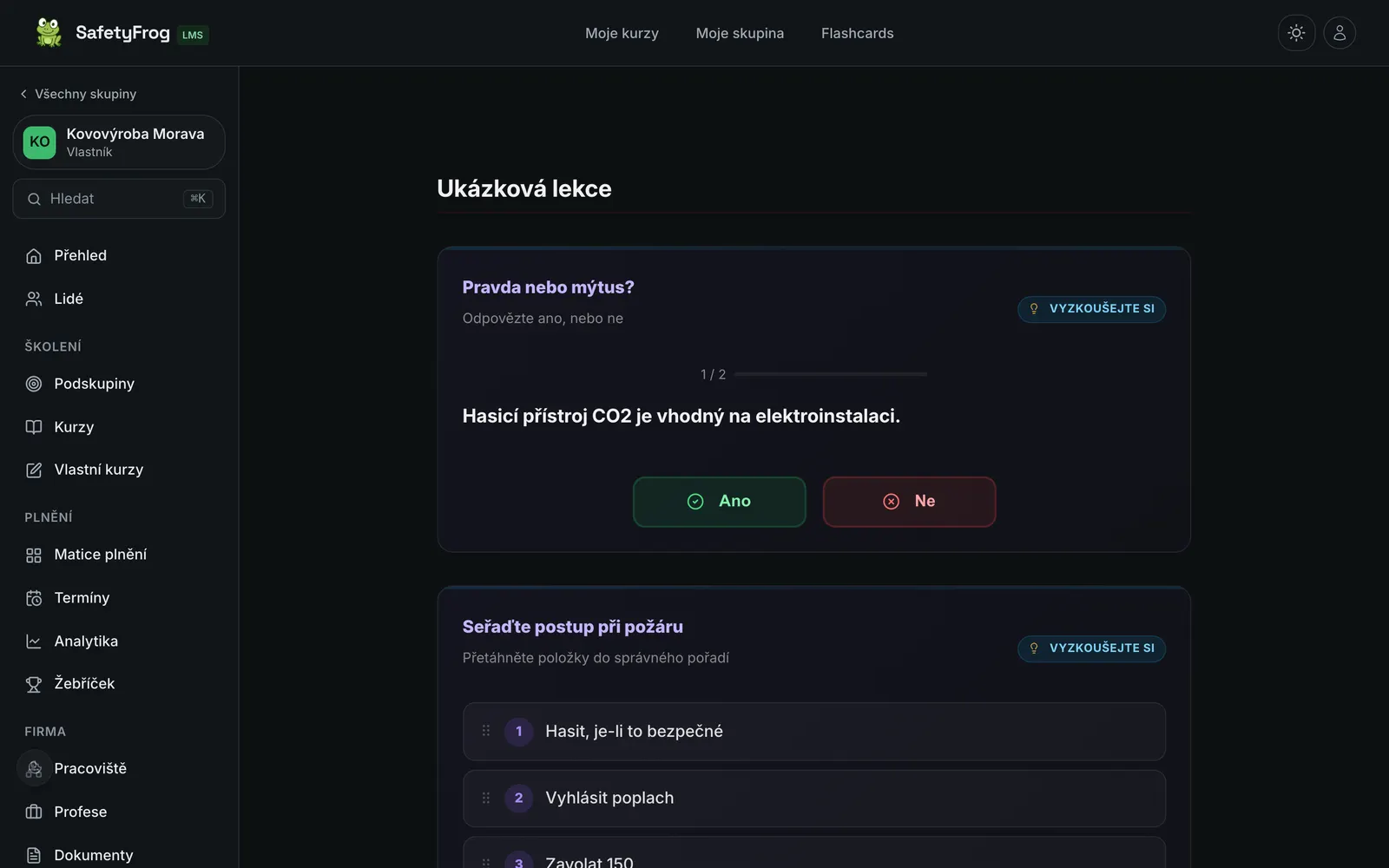Click the Dokumenty file icon
The image size is (1389, 868).
pyautogui.click(x=34, y=855)
